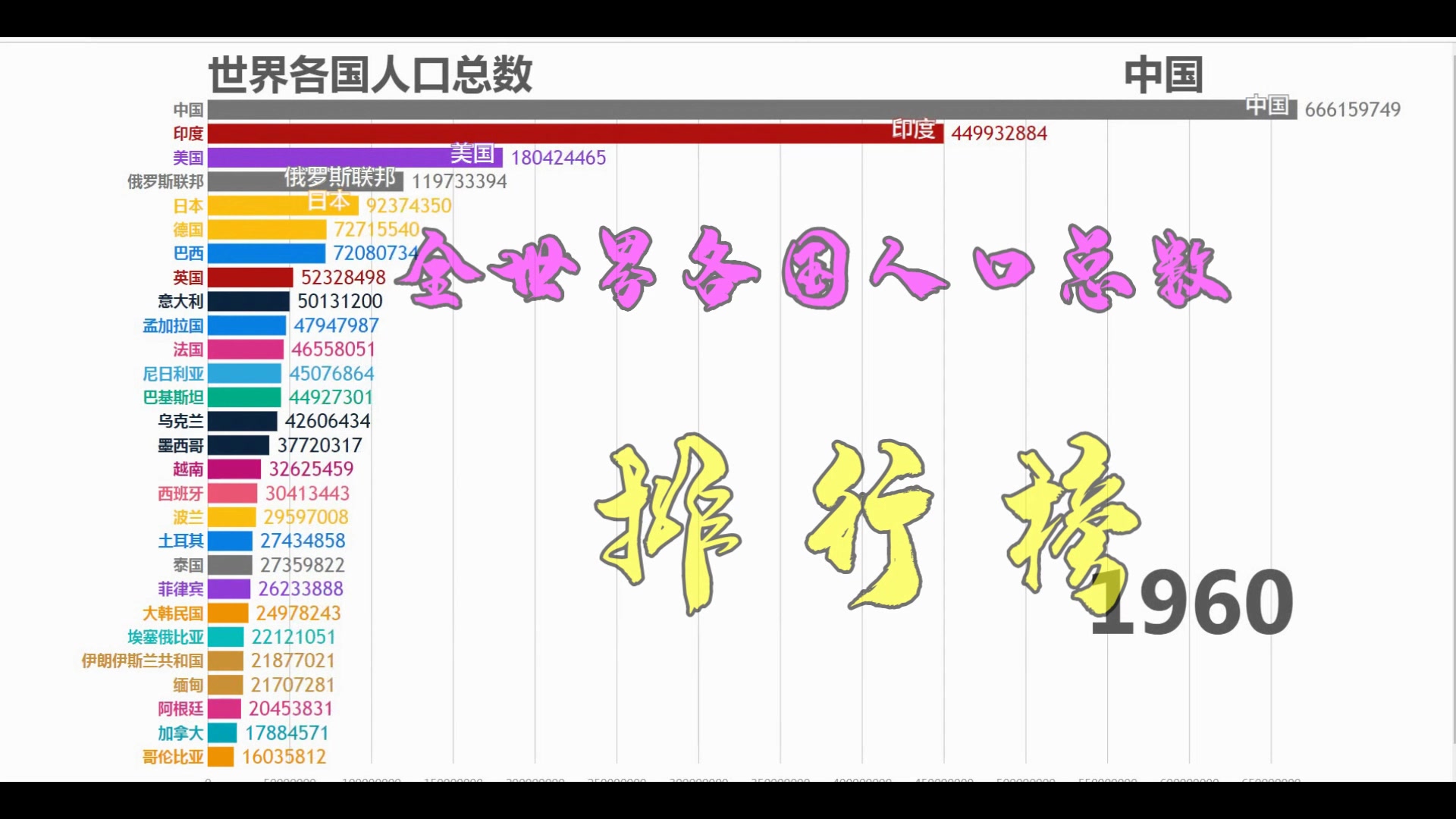Click the 哥伦比亚 axis label
This screenshot has height=819, width=1456.
[173, 756]
